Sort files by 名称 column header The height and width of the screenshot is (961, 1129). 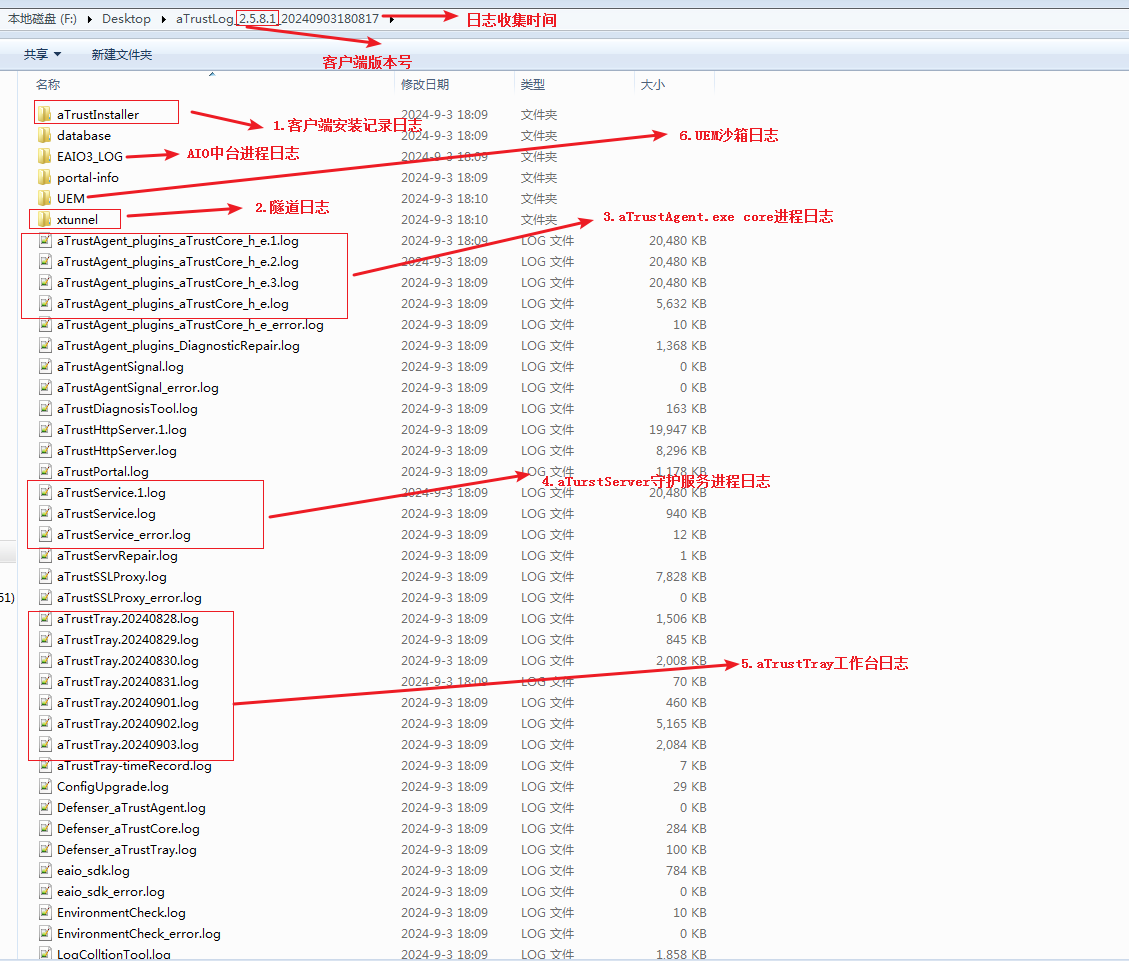48,85
